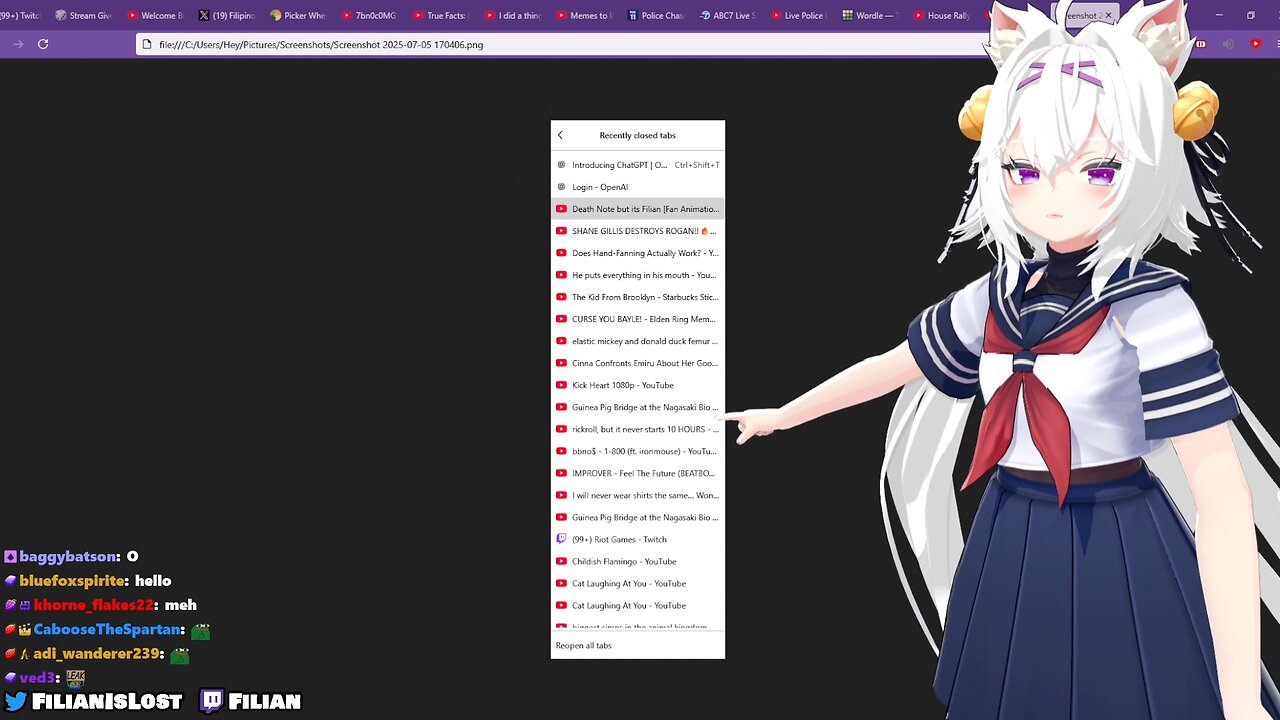
Task: Switch to the Police Chas tab
Action: (655, 15)
